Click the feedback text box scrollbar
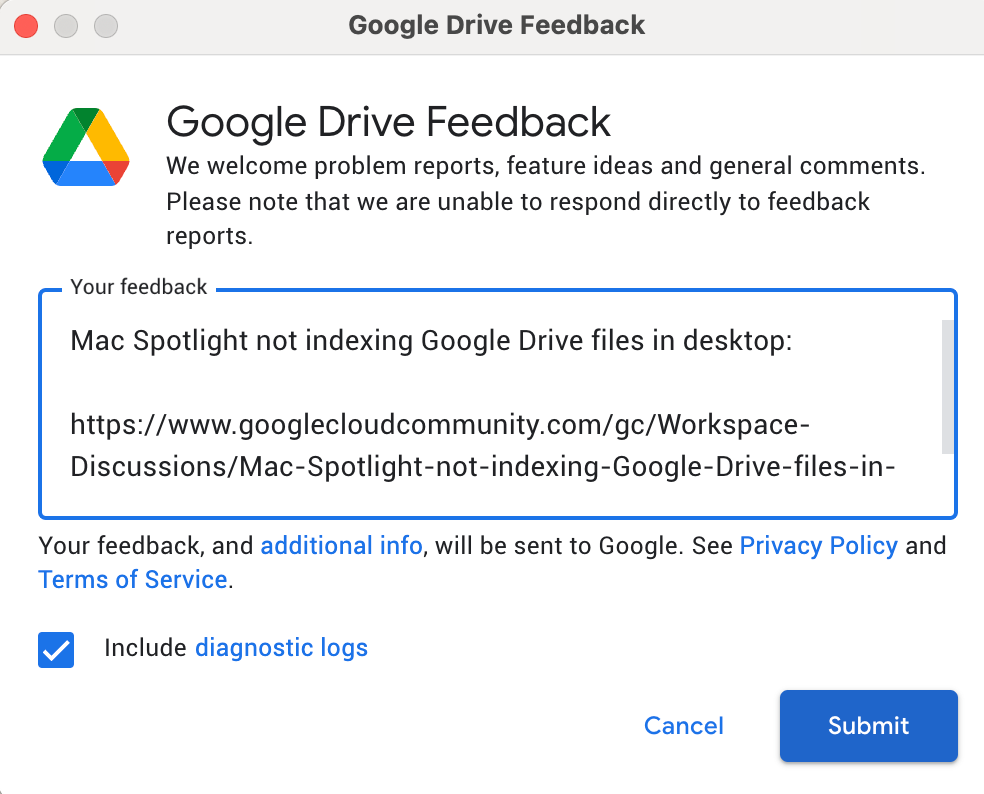The height and width of the screenshot is (794, 984). pyautogui.click(x=948, y=387)
